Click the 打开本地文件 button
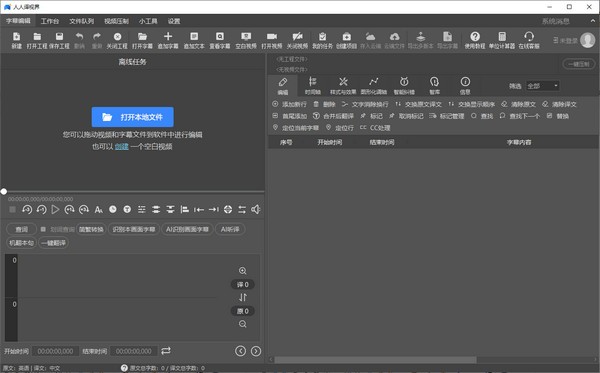Viewport: 600px width, 373px height. 132,117
